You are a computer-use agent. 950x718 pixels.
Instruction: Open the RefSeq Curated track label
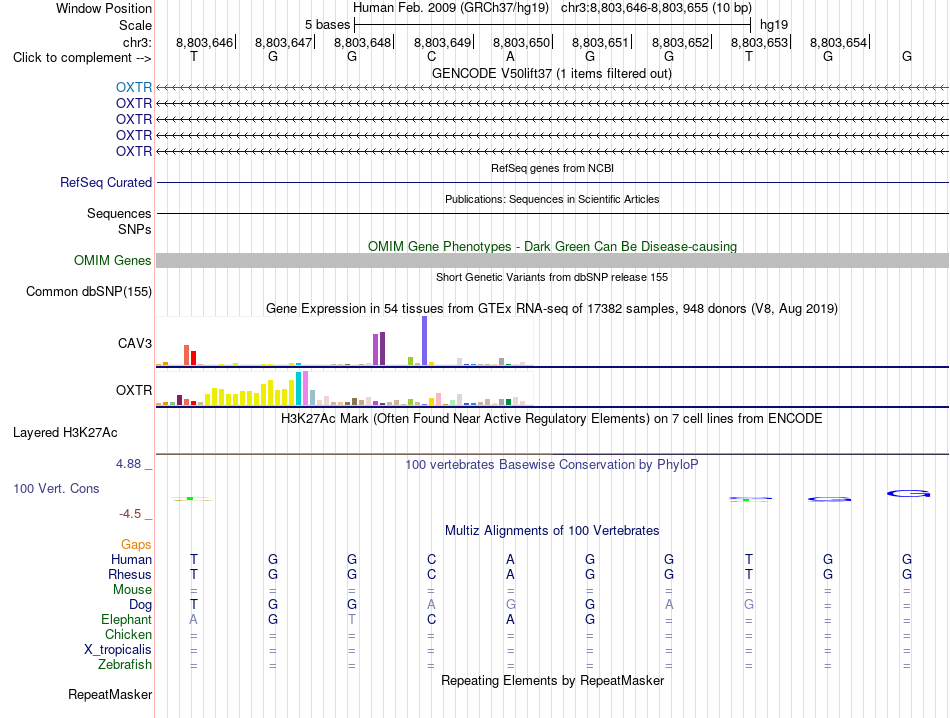coord(106,182)
